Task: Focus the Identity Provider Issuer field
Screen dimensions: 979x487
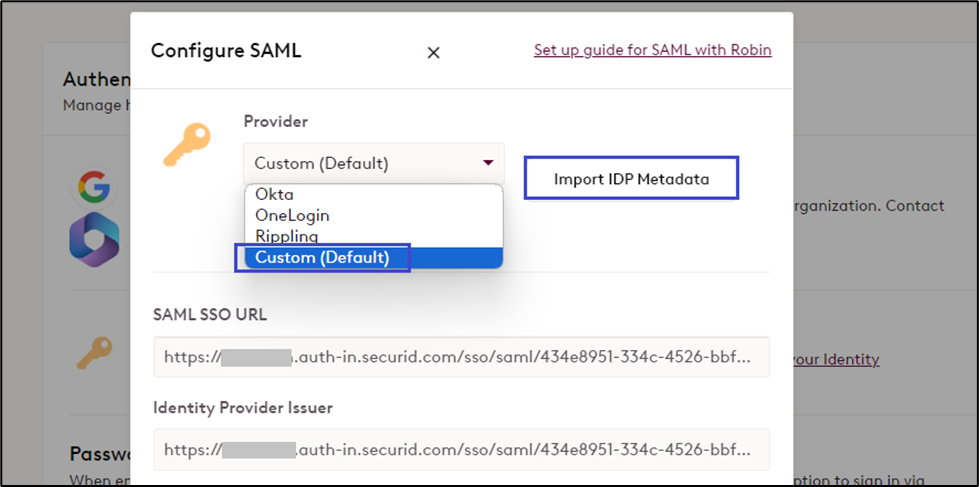Action: point(461,450)
